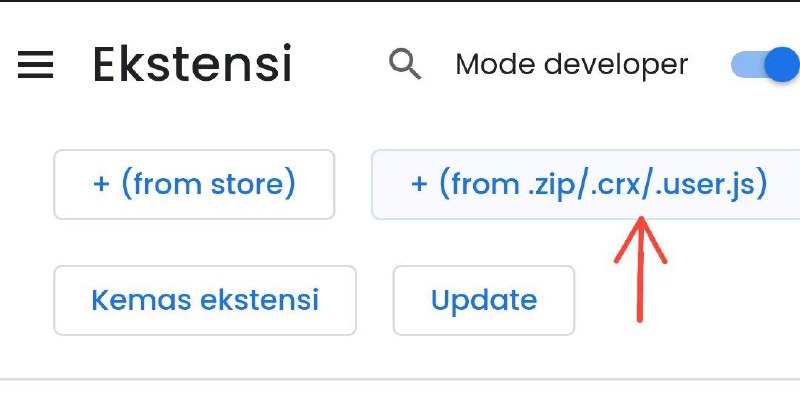Choose the button the red arrow points to

(x=586, y=184)
